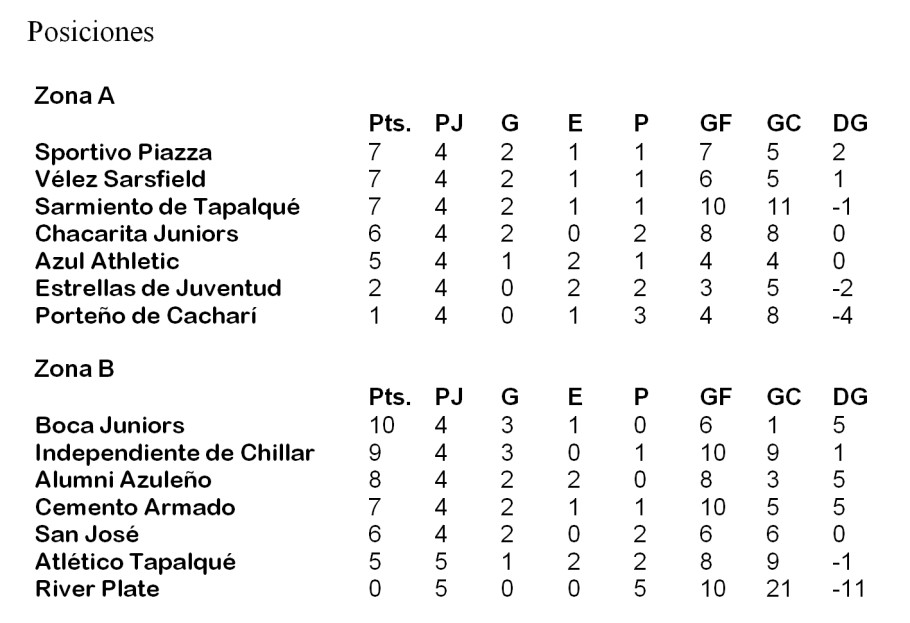Select the Zona B title

point(74,369)
